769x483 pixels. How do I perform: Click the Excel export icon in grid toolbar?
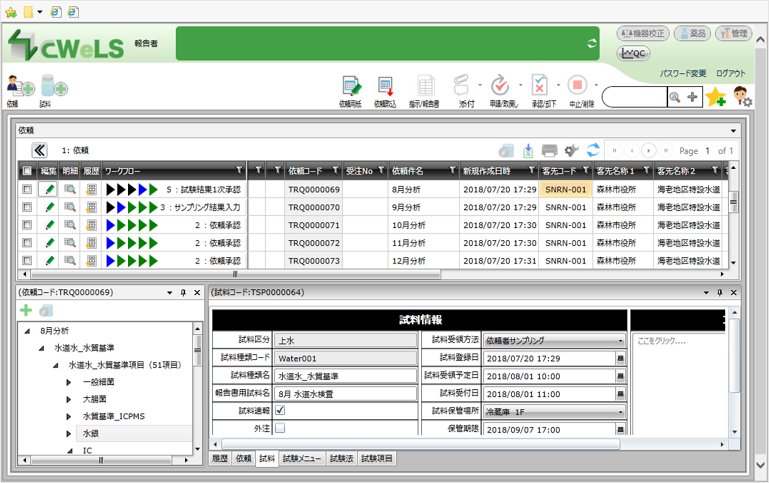[528, 151]
